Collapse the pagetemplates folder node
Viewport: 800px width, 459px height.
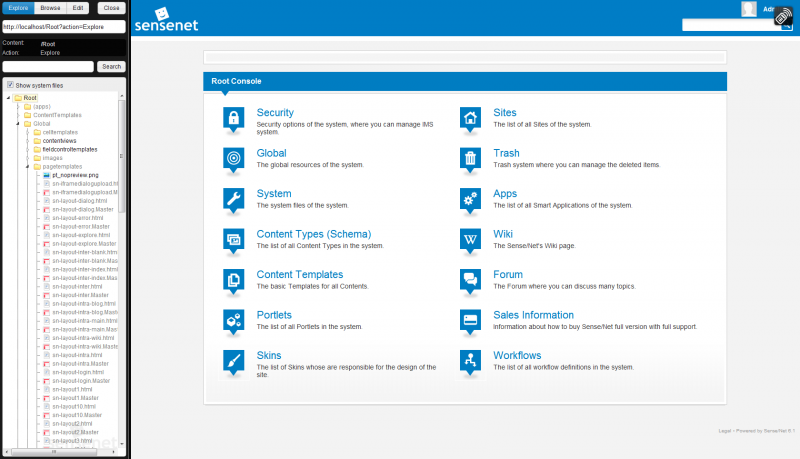(x=28, y=167)
